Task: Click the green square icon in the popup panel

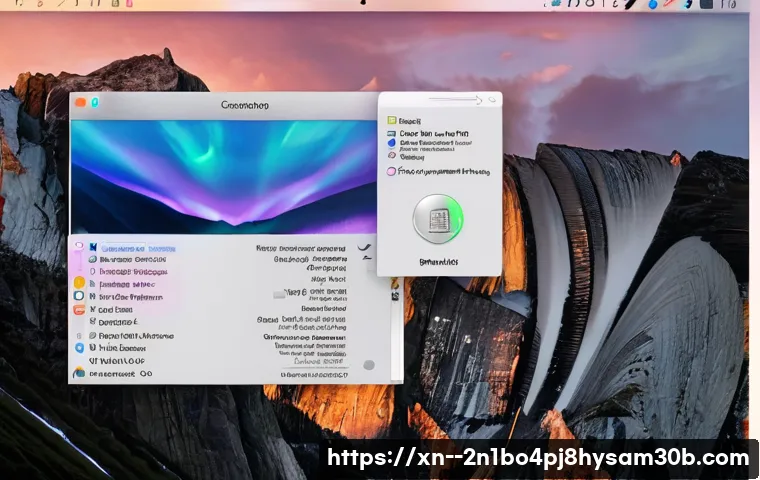Action: pyautogui.click(x=391, y=120)
